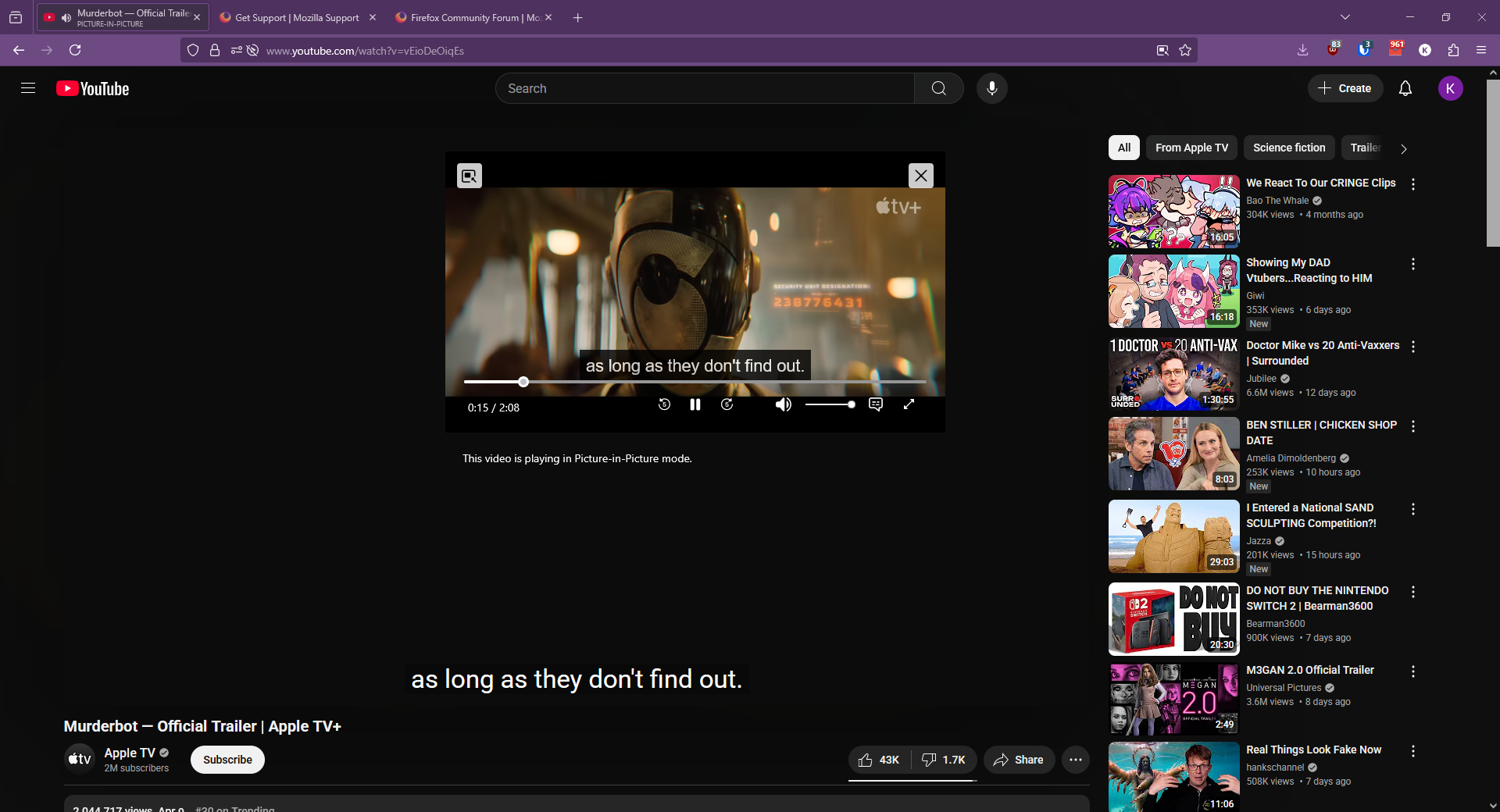Open options for Doctor Mike vs 20 Anti-Vaxxers
Screen dimensions: 1500x812
(x=1412, y=347)
